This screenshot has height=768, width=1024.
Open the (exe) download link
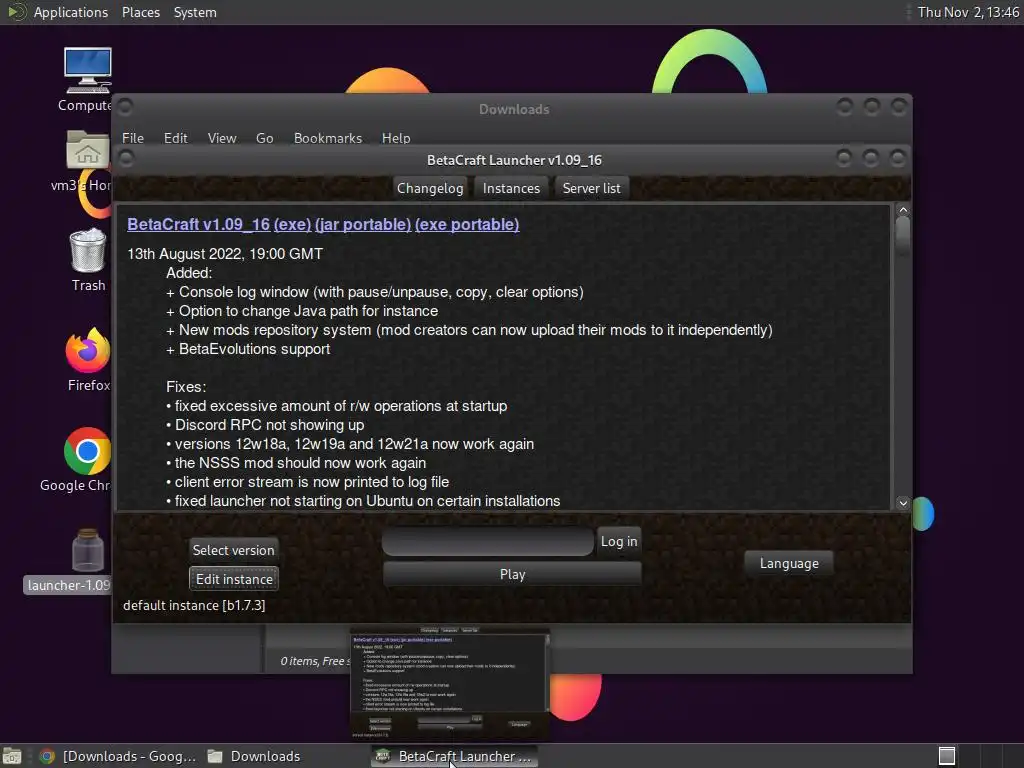pos(292,224)
